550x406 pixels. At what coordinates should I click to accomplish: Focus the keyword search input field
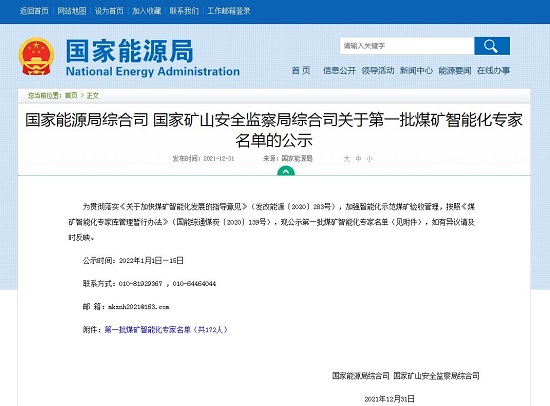coord(407,46)
